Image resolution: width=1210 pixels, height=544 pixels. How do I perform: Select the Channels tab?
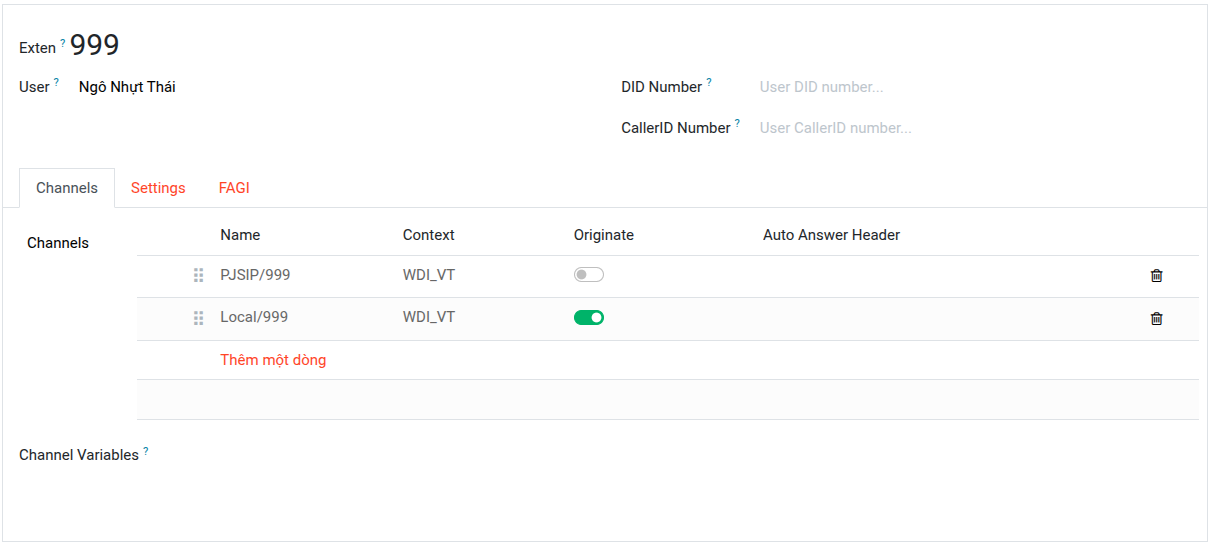point(67,188)
